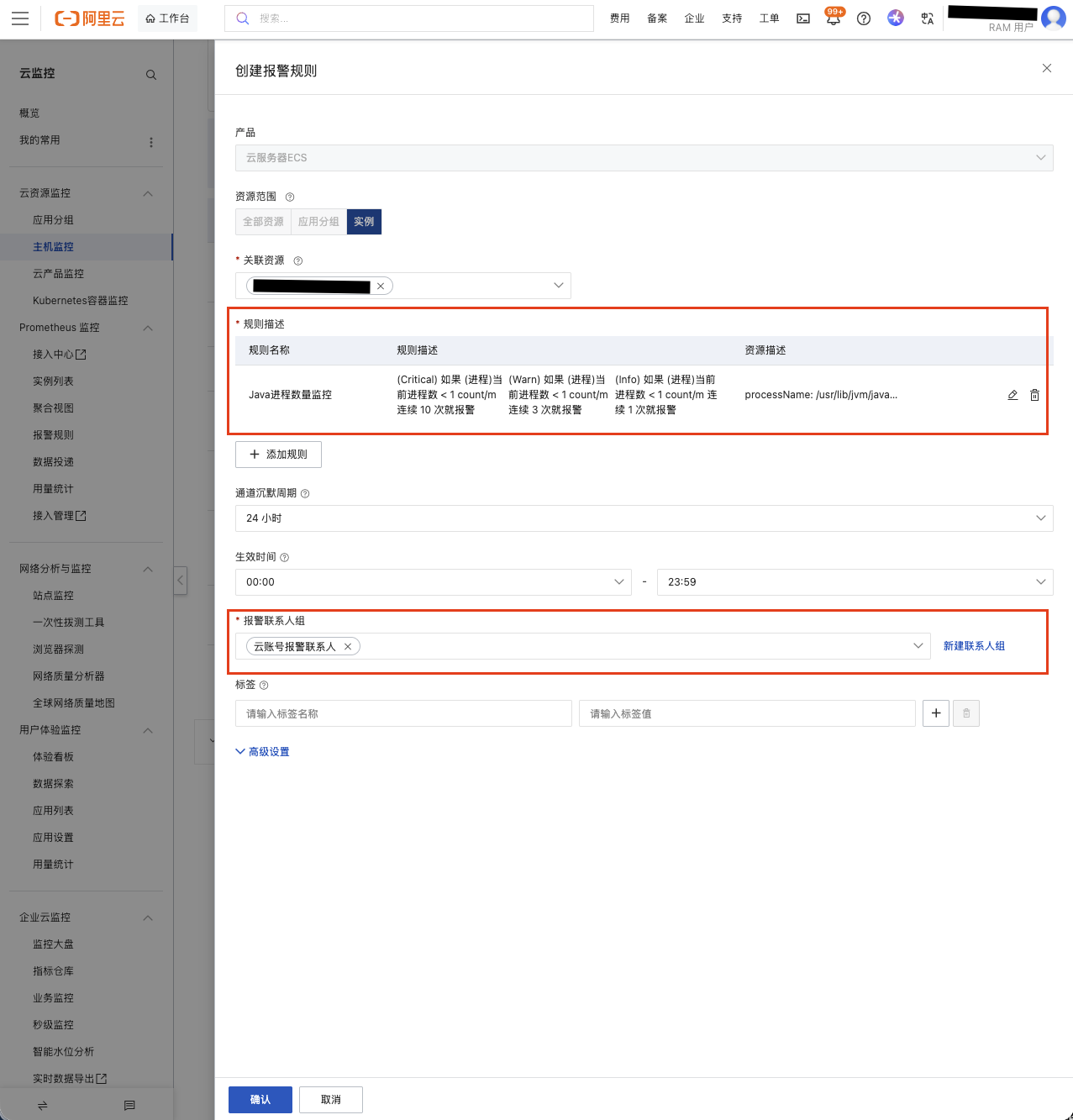Screen dimensions: 1073x1120
Task: Click search icon in 云监控 sidebar
Action: (151, 75)
